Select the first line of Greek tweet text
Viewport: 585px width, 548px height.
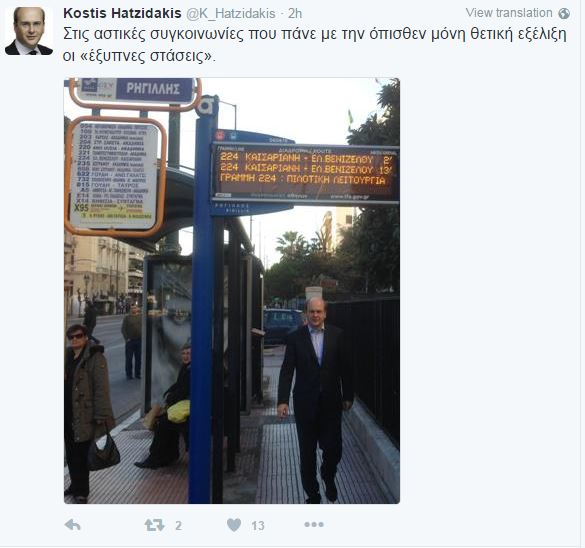click(x=315, y=34)
